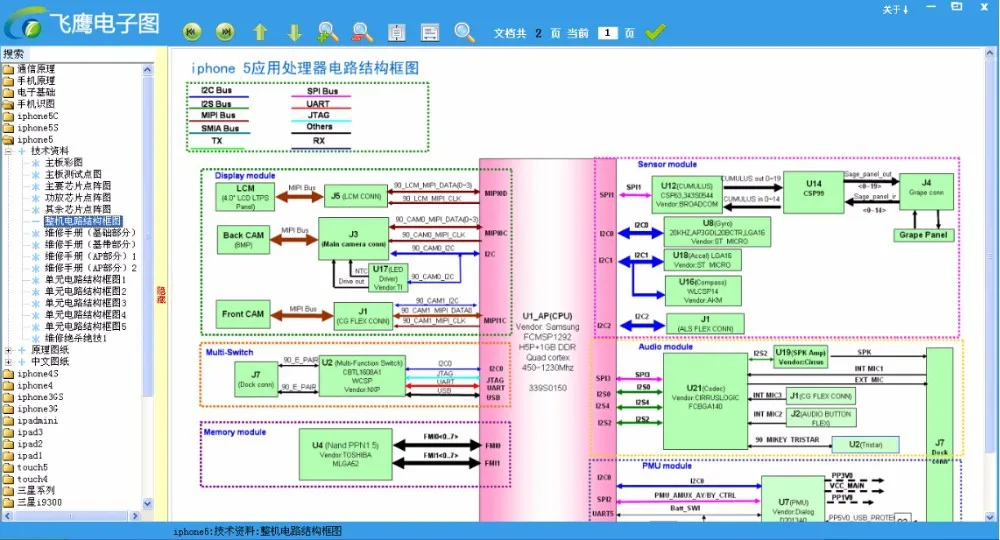The width and height of the screenshot is (1000, 540).
Task: Open the 关于 menu at top right
Action: click(x=895, y=10)
